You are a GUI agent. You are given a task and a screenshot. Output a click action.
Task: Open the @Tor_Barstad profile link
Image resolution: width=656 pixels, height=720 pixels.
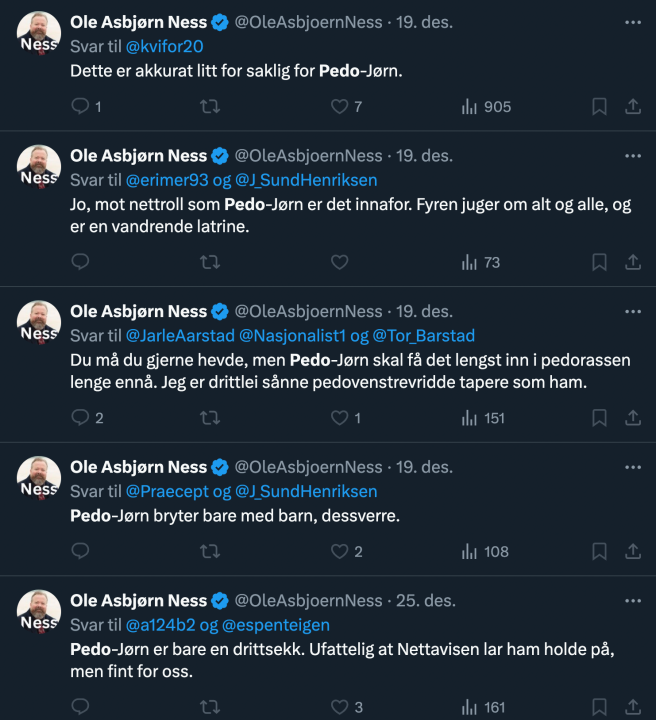click(x=422, y=335)
